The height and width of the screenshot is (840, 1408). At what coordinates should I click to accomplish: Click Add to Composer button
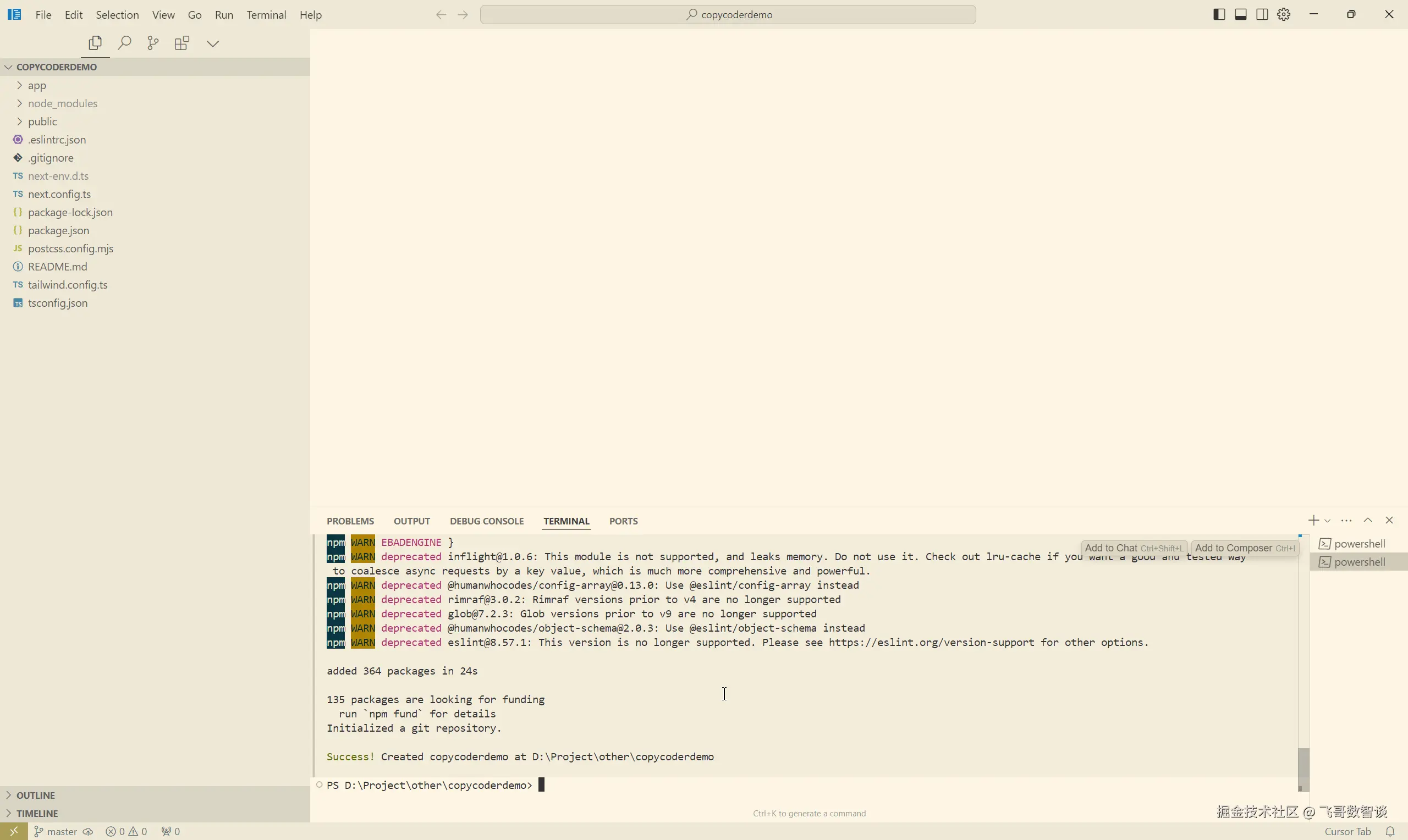pos(1245,548)
